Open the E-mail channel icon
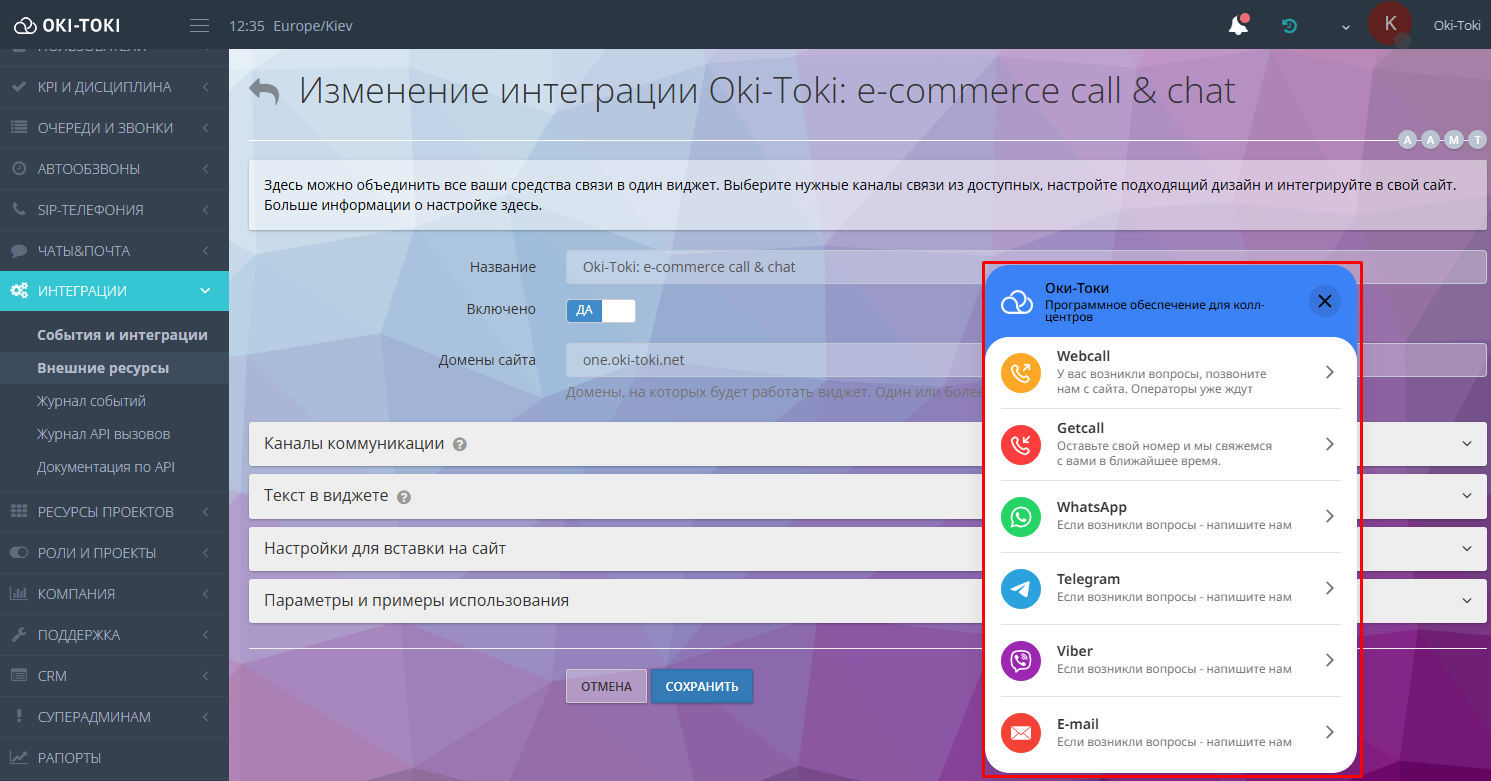 coord(1022,732)
